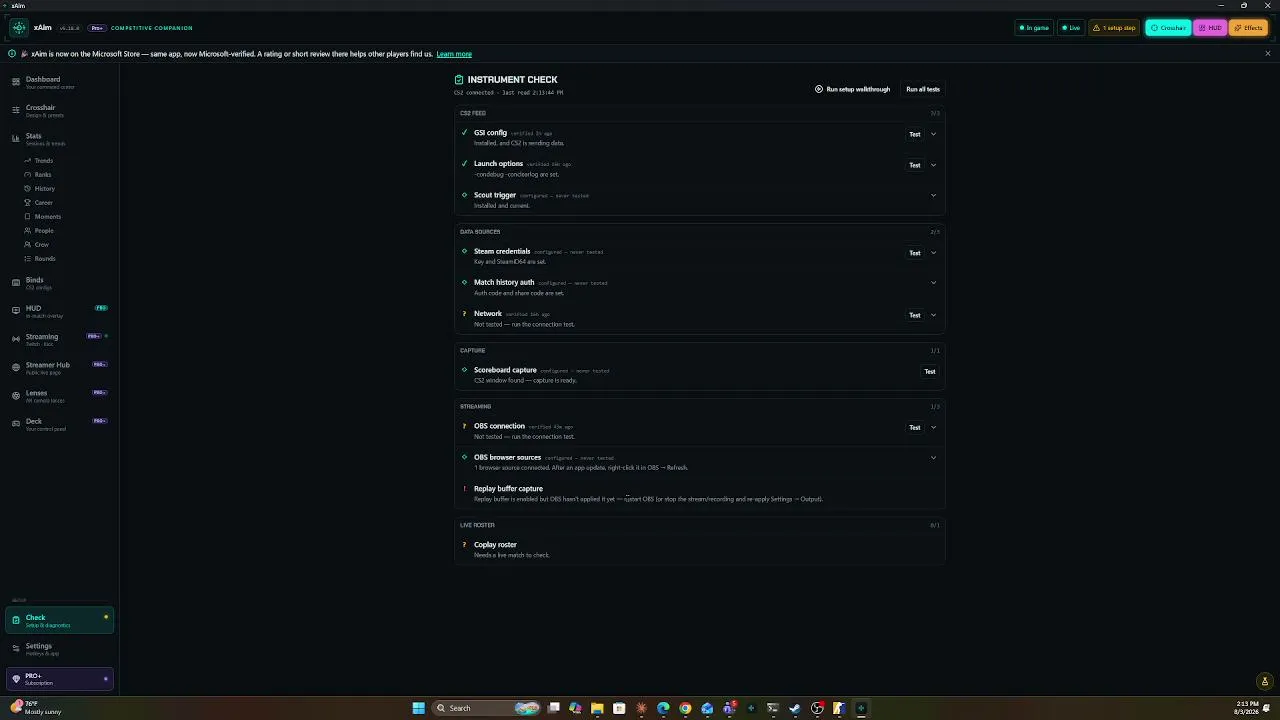Open Microsoft Edge from the taskbar

(x=663, y=708)
